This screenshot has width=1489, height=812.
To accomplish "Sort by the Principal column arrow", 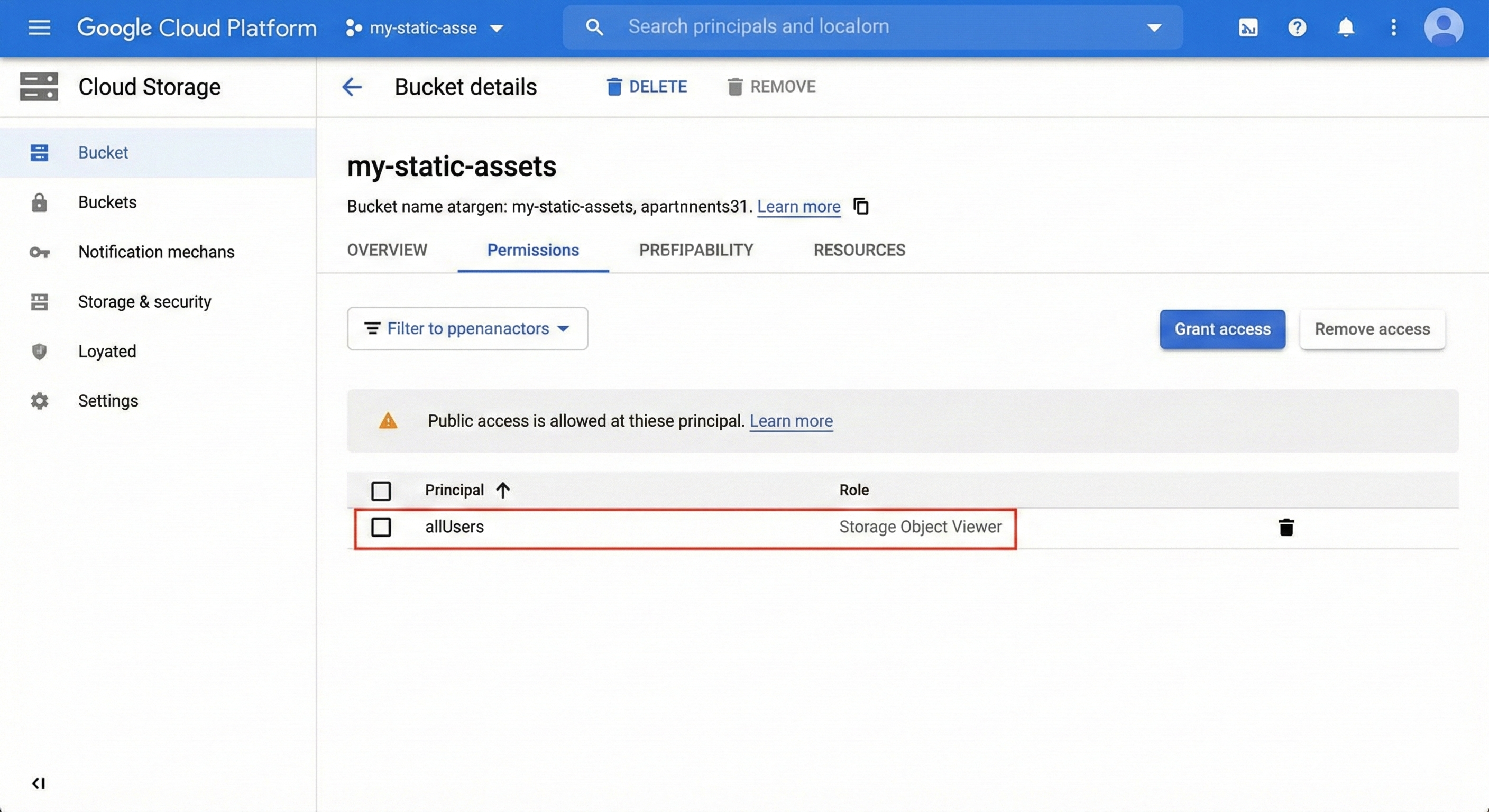I will [x=503, y=490].
